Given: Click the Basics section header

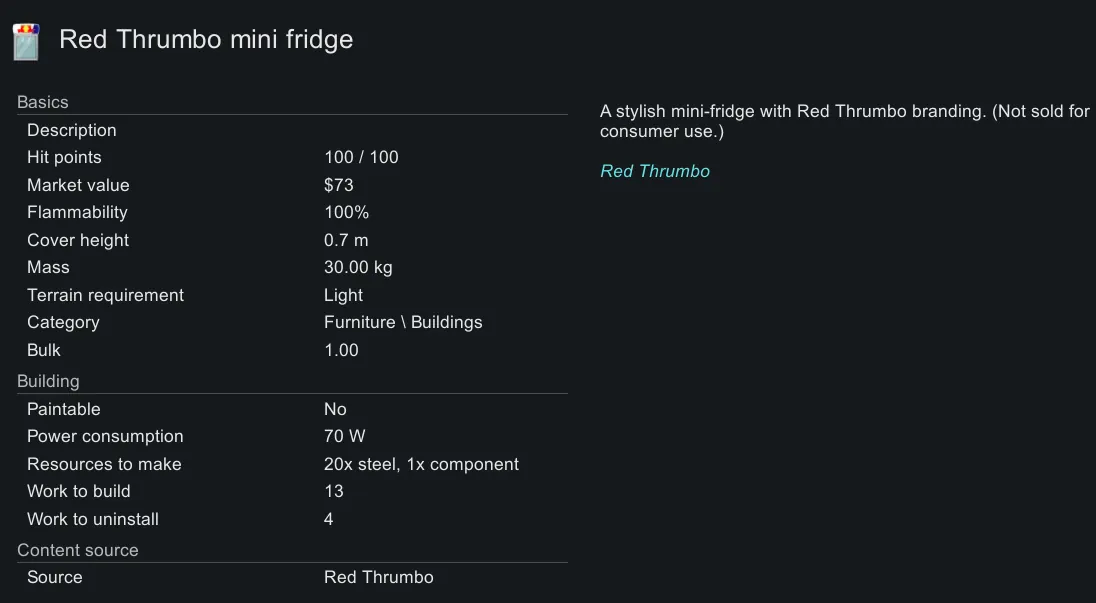Looking at the screenshot, I should pos(43,102).
